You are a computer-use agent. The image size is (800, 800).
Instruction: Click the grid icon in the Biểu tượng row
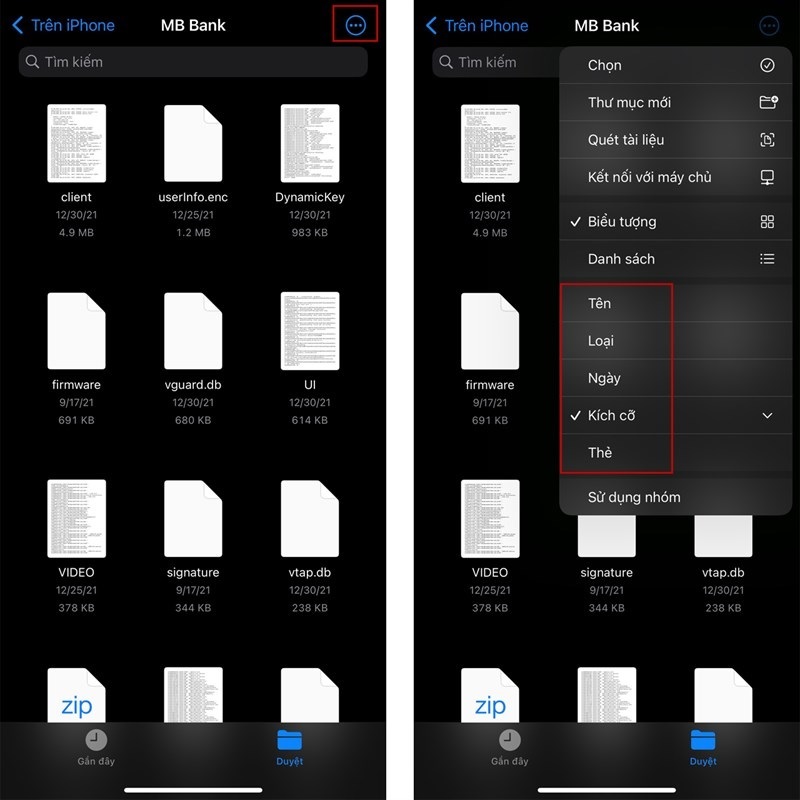pyautogui.click(x=767, y=222)
